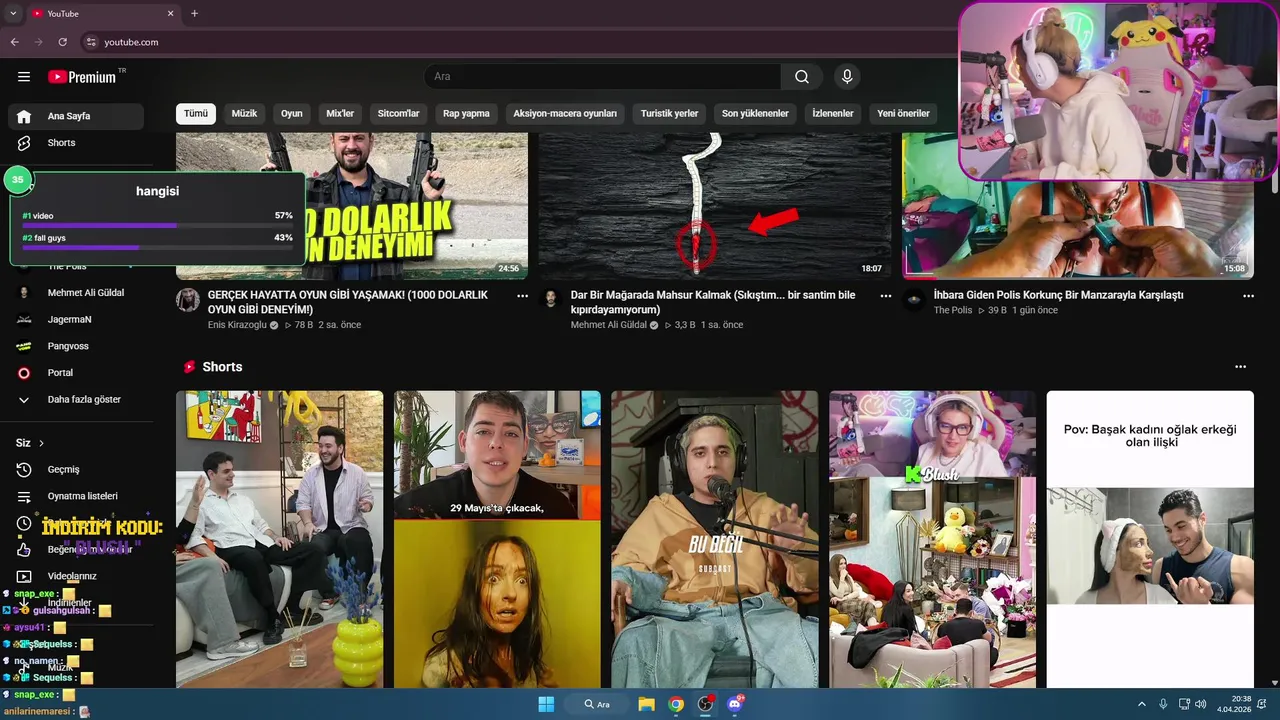
Task: Select the Son yüklenenler chip
Action: [x=755, y=114]
